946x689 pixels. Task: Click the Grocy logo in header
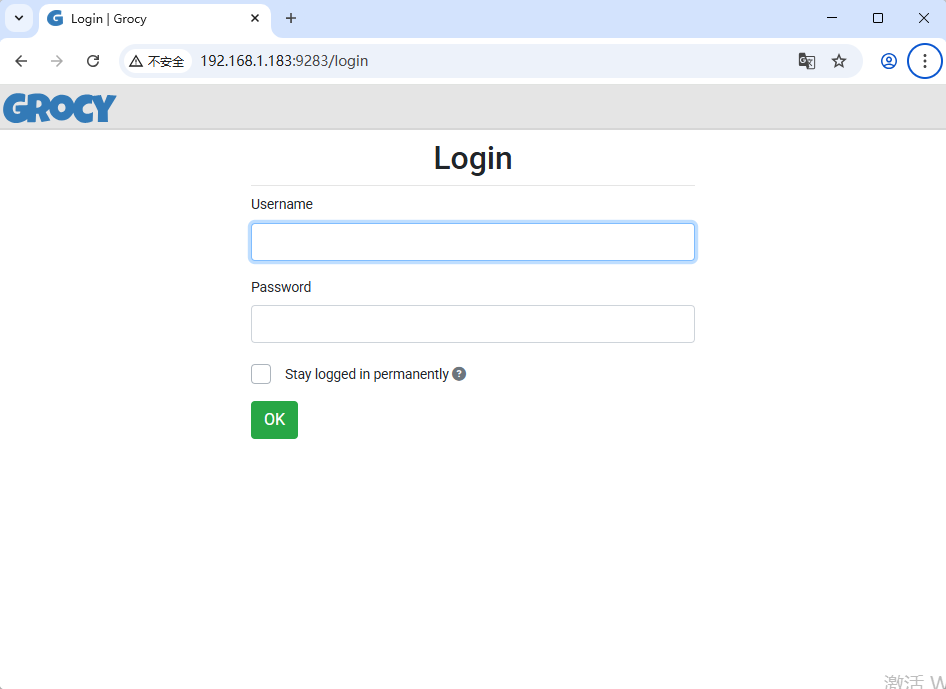[60, 108]
